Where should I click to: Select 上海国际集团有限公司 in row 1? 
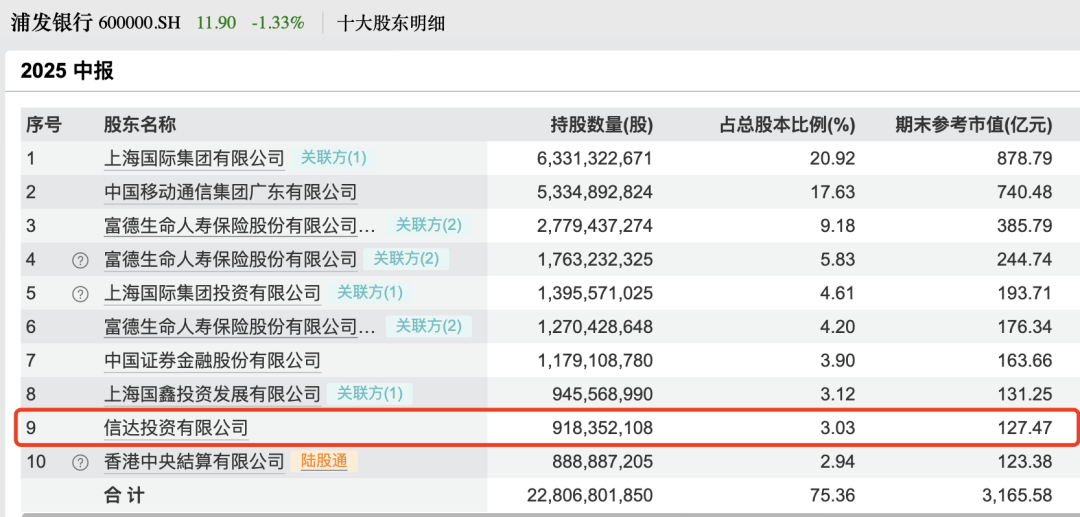(194, 158)
